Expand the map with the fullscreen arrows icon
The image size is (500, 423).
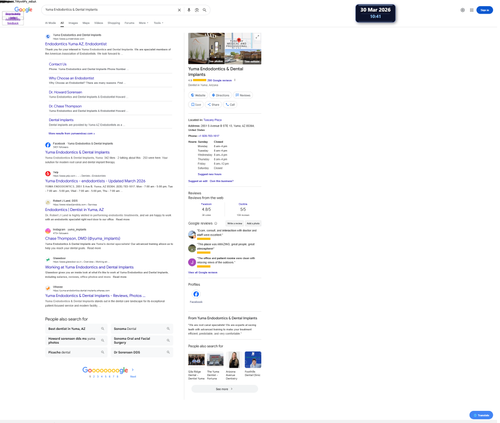pos(257,37)
